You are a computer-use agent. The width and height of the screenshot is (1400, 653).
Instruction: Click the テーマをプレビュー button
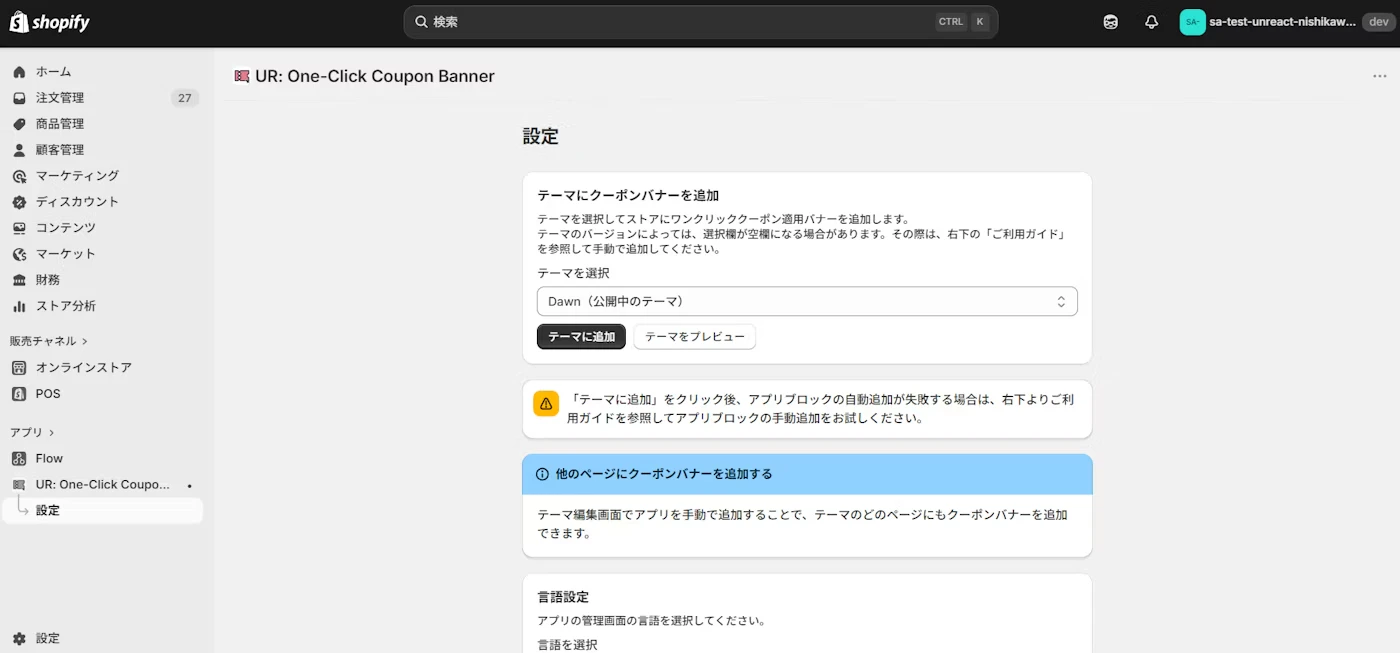pyautogui.click(x=695, y=337)
